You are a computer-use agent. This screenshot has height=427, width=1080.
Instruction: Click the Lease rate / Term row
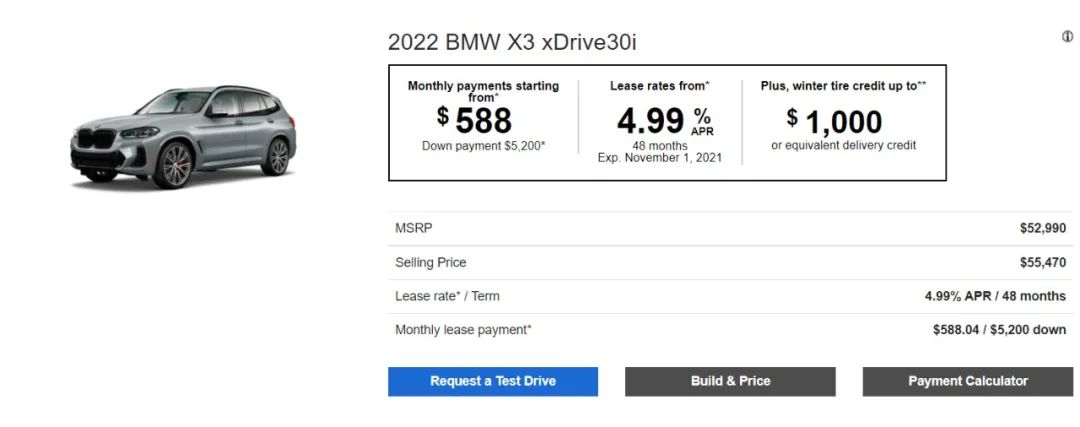click(730, 296)
